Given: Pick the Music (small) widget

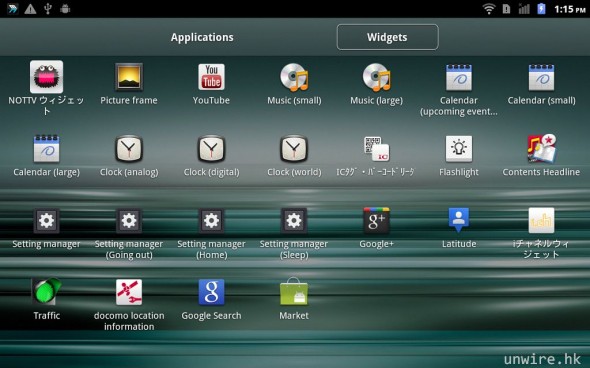Looking at the screenshot, I should (x=294, y=77).
